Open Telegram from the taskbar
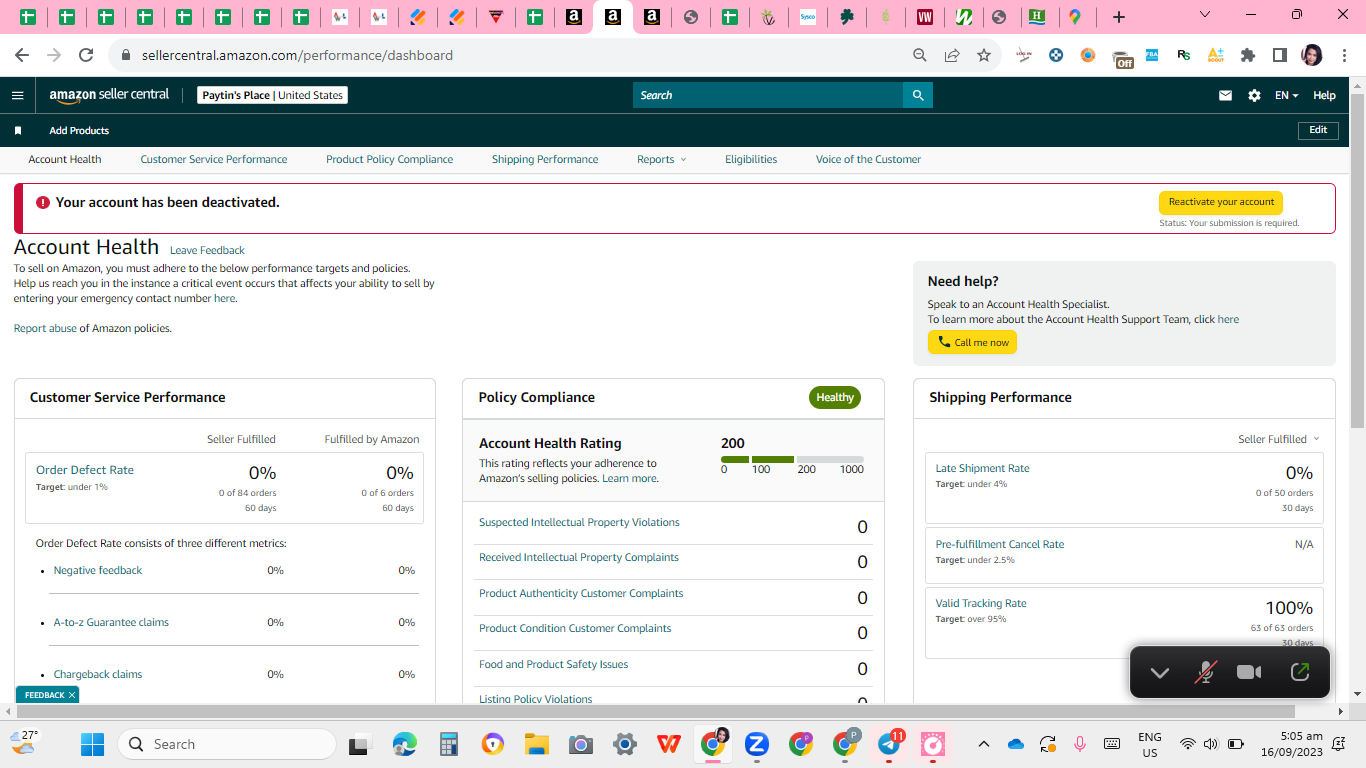Screen dimensions: 1366x768 889,744
